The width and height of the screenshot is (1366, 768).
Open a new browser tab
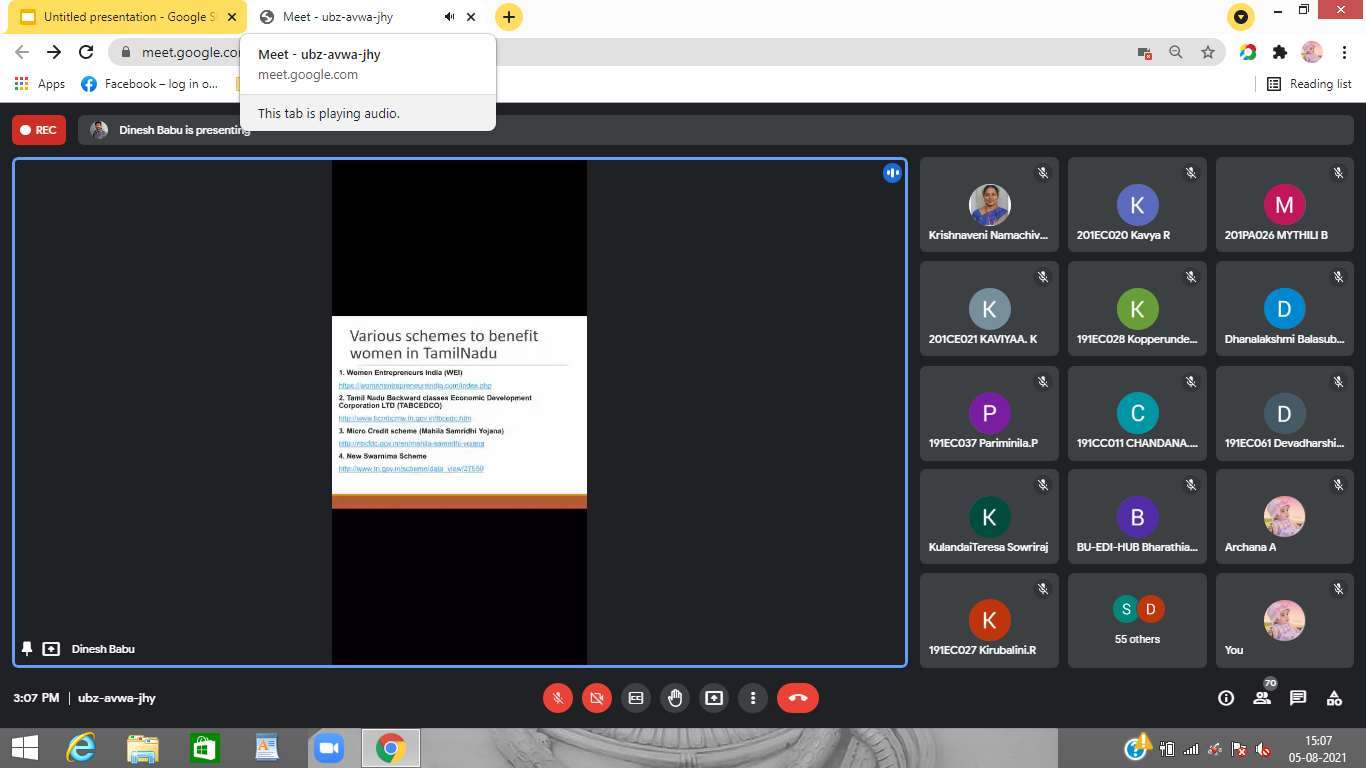point(509,17)
